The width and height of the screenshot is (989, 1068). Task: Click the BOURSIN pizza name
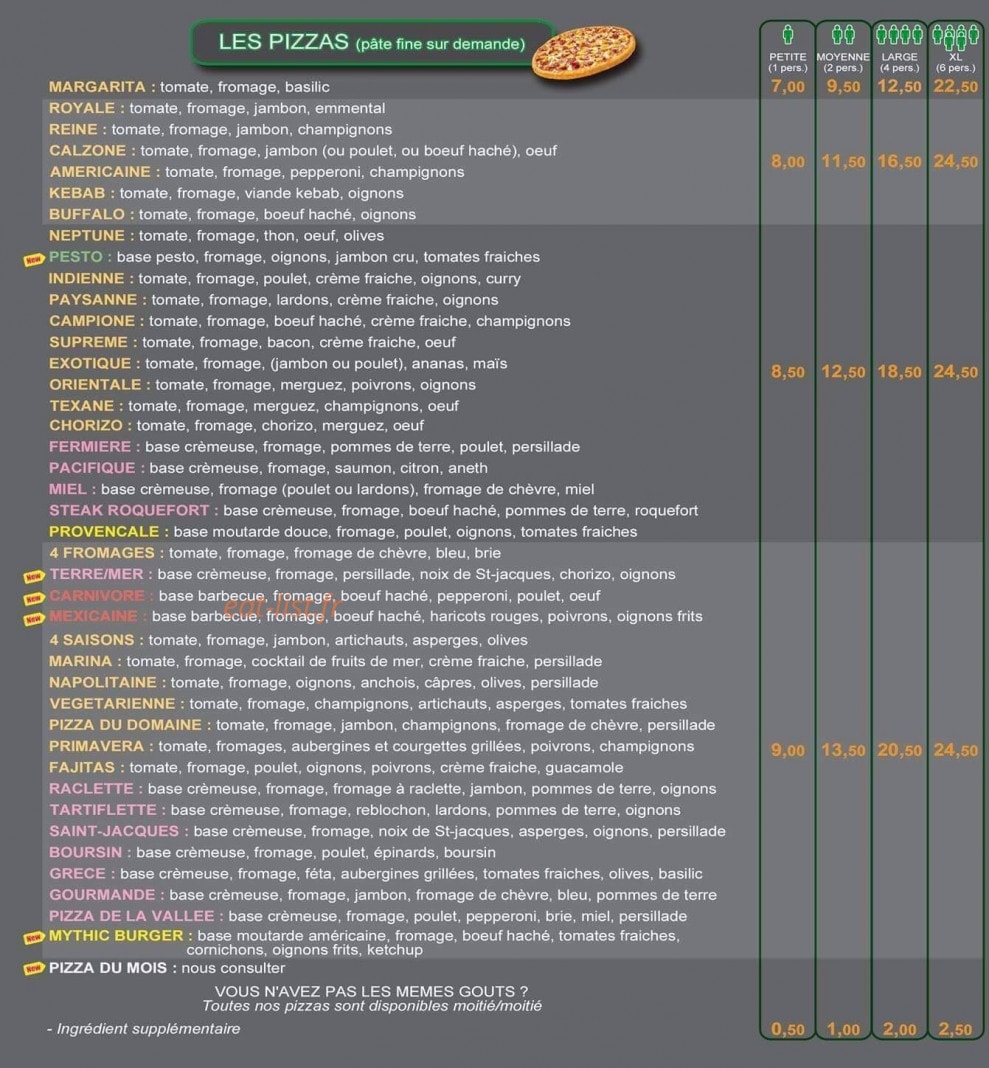[85, 852]
